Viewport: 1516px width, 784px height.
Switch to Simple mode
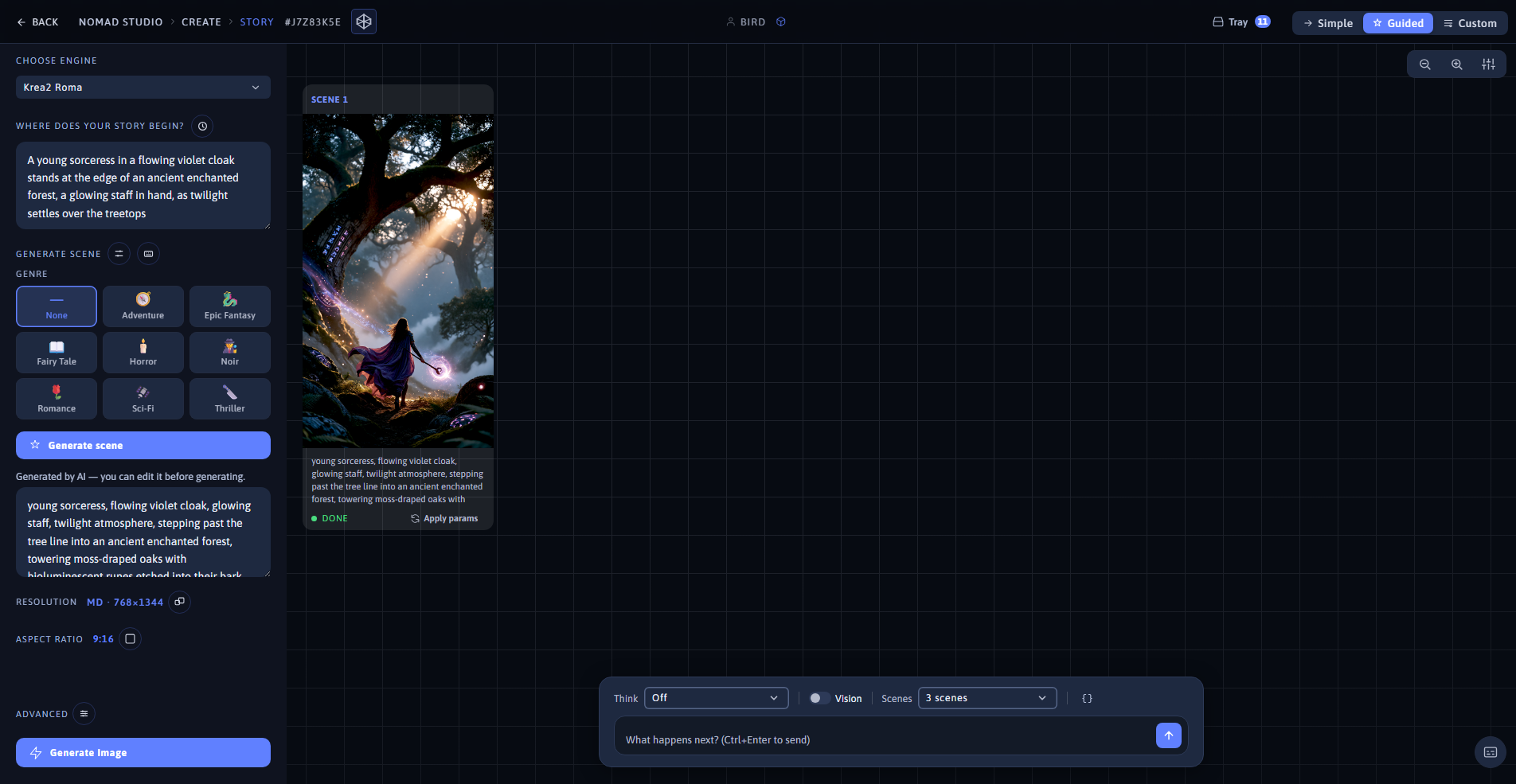click(x=1328, y=23)
